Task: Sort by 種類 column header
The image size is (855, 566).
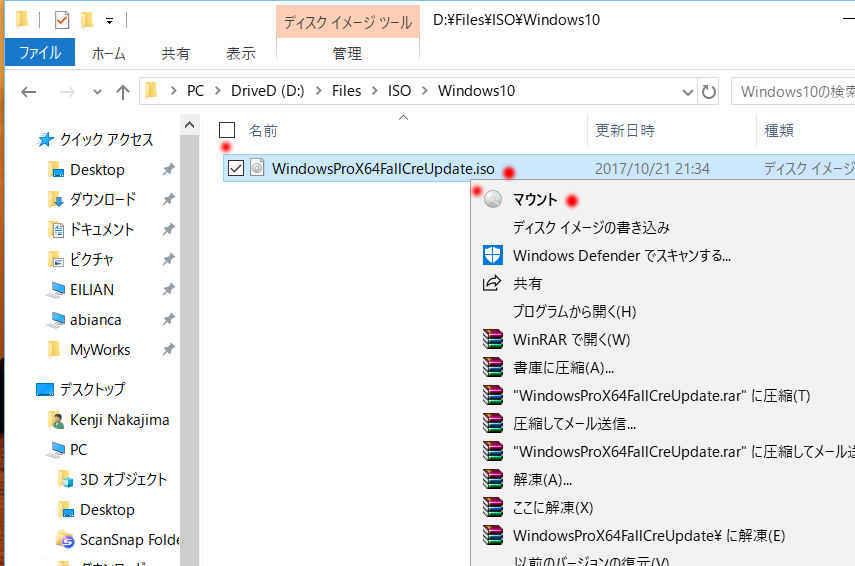Action: pyautogui.click(x=779, y=130)
